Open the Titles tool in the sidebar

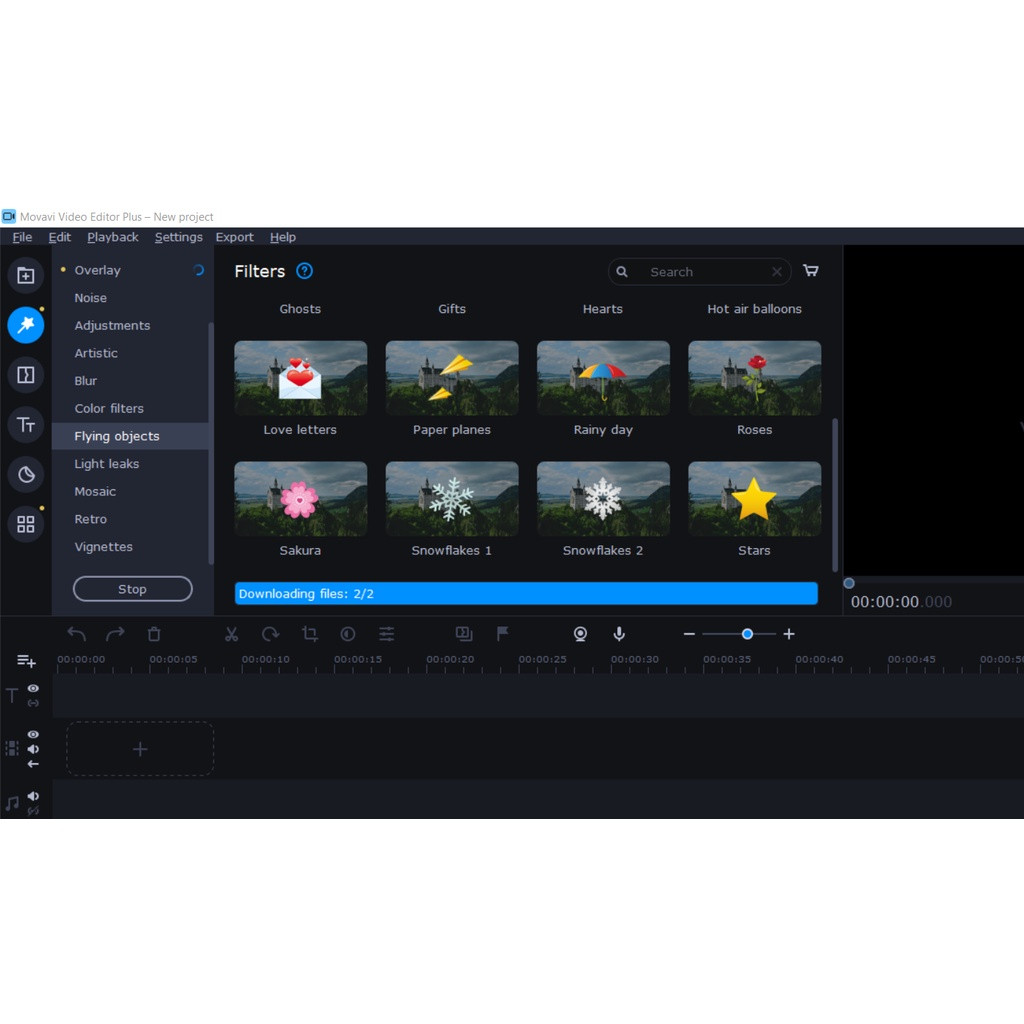point(26,425)
